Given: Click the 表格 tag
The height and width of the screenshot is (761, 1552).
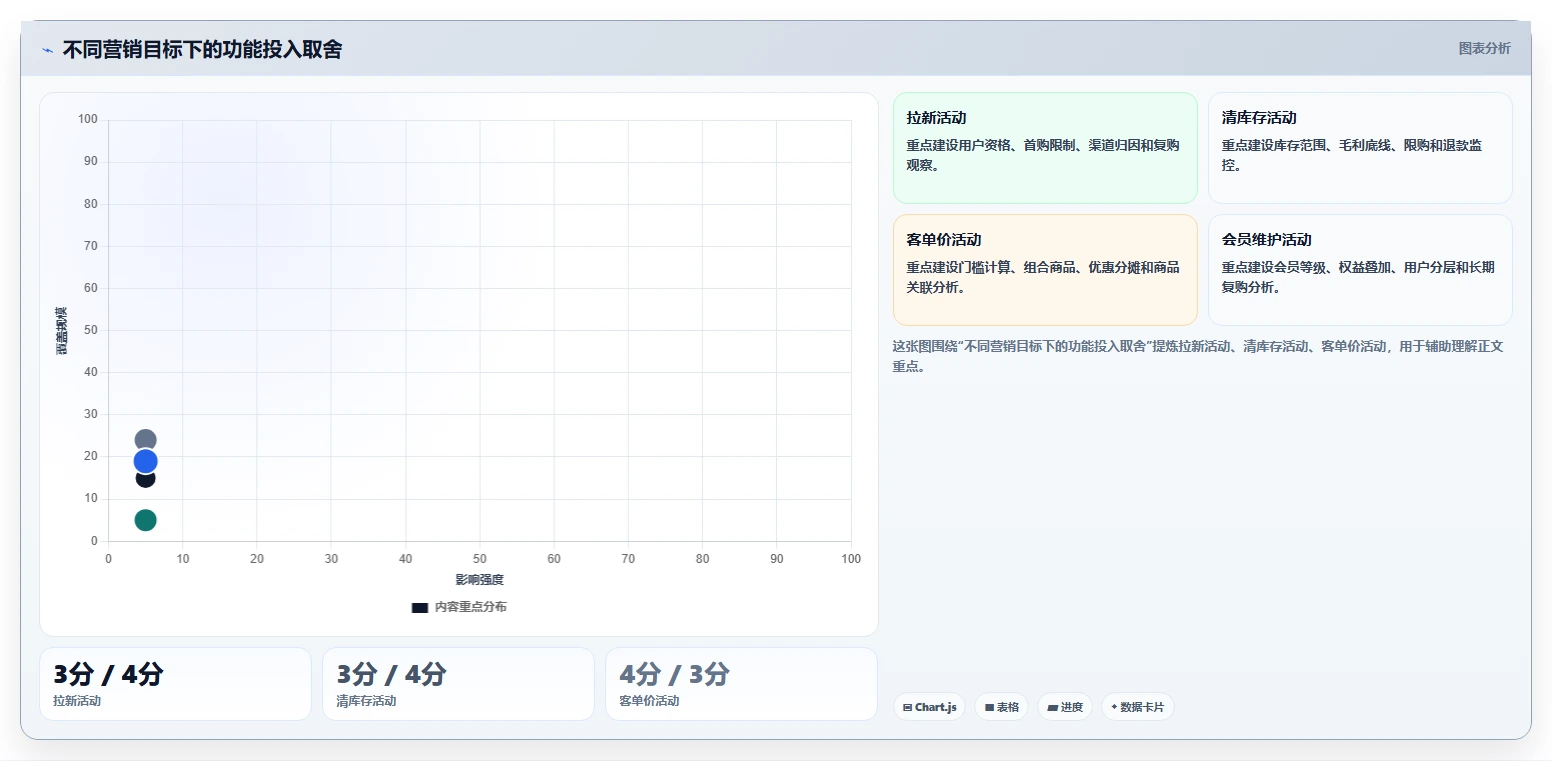Looking at the screenshot, I should pos(1001,707).
